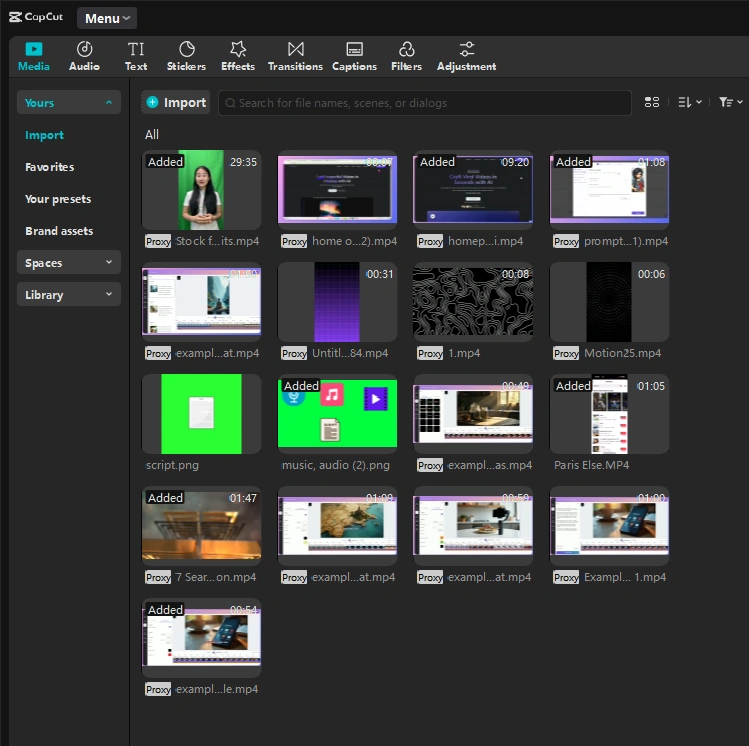
Task: Select Favorites in the sidebar
Action: 50,167
